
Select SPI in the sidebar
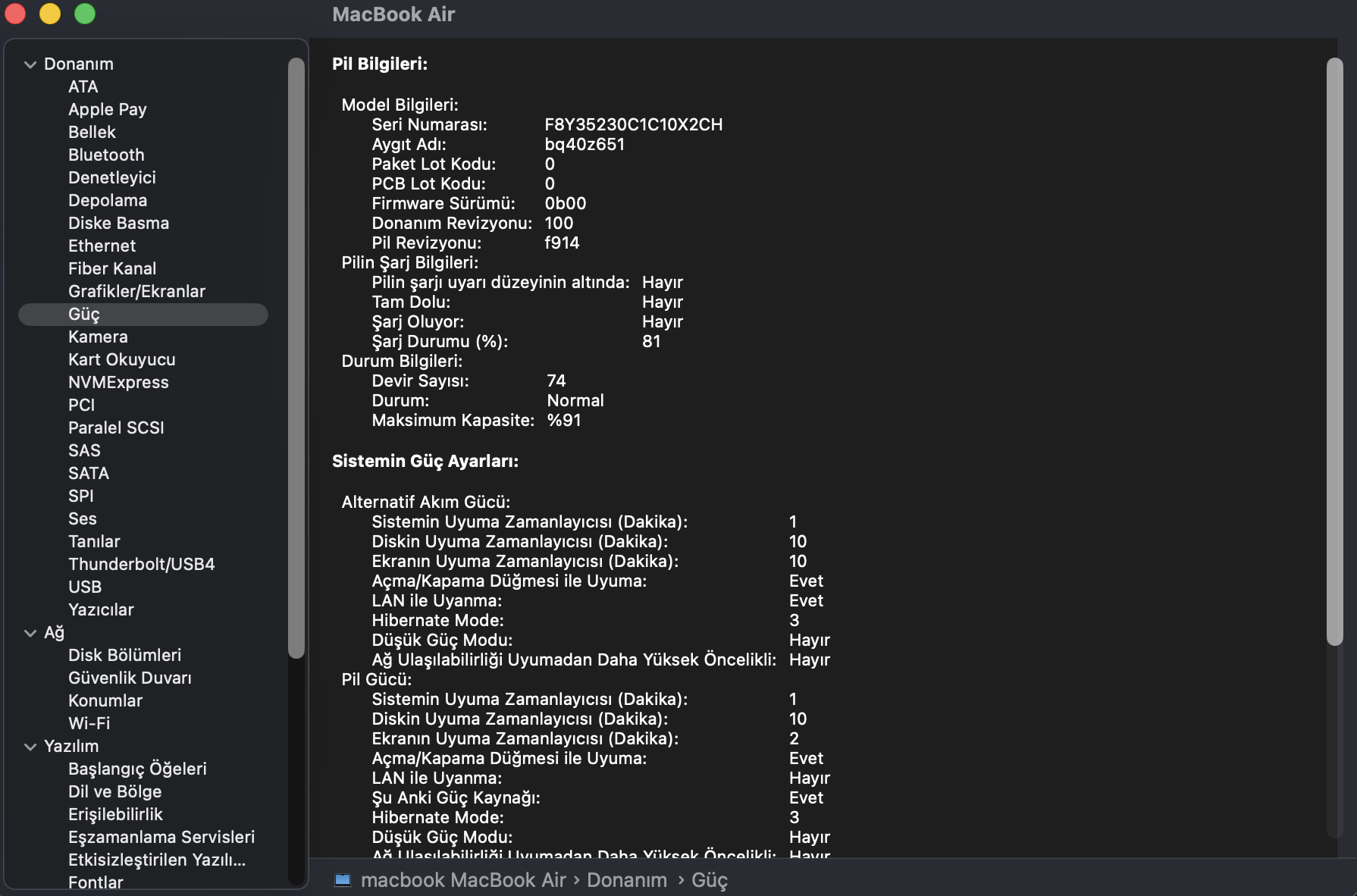[81, 497]
